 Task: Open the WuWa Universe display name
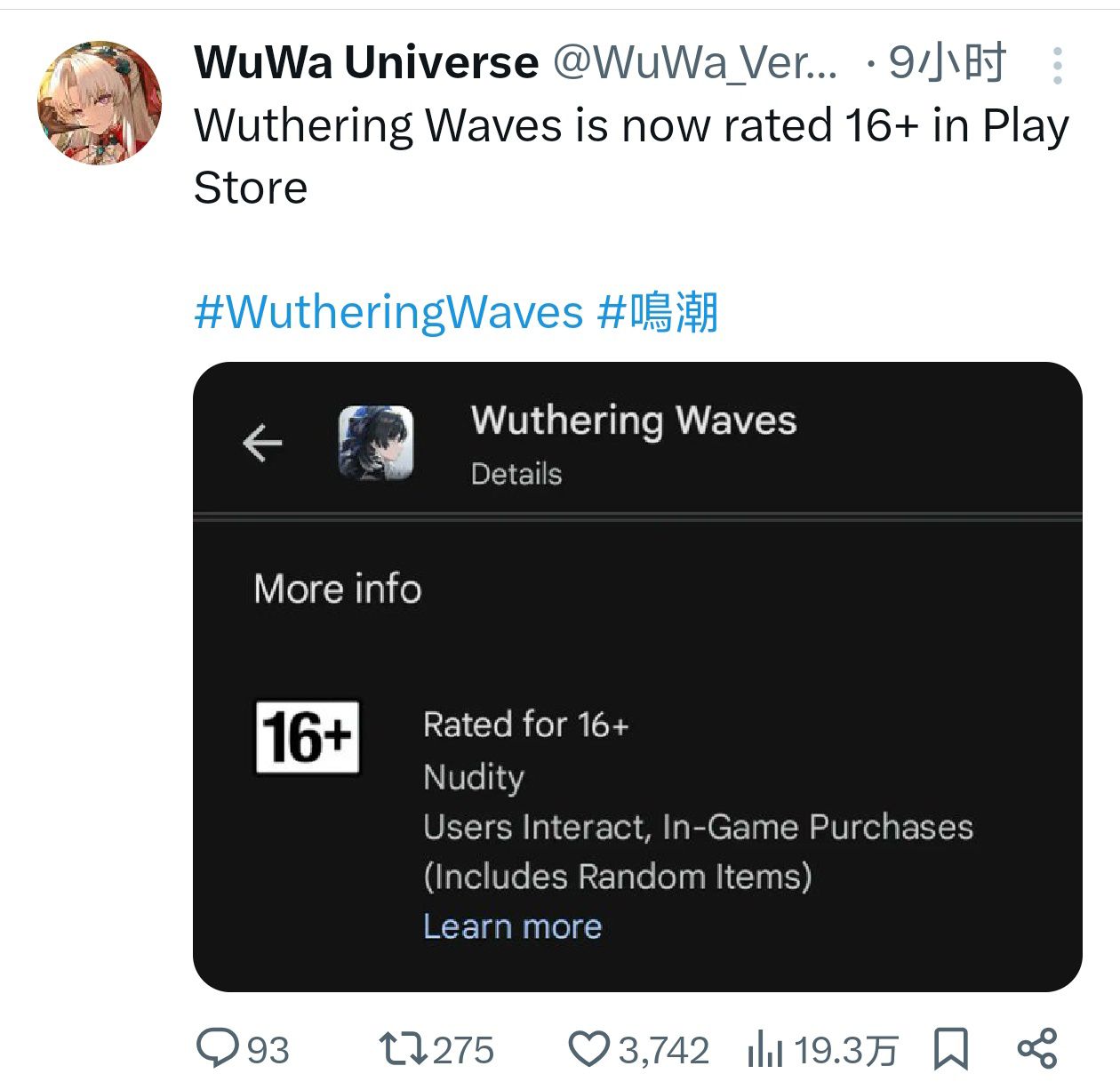pos(366,62)
